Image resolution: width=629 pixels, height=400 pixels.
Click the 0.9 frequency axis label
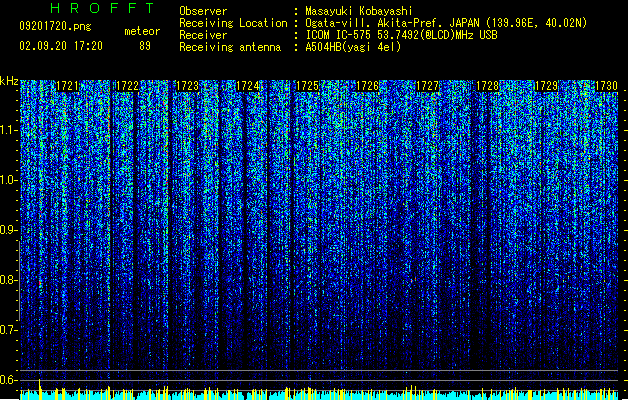click(9, 230)
